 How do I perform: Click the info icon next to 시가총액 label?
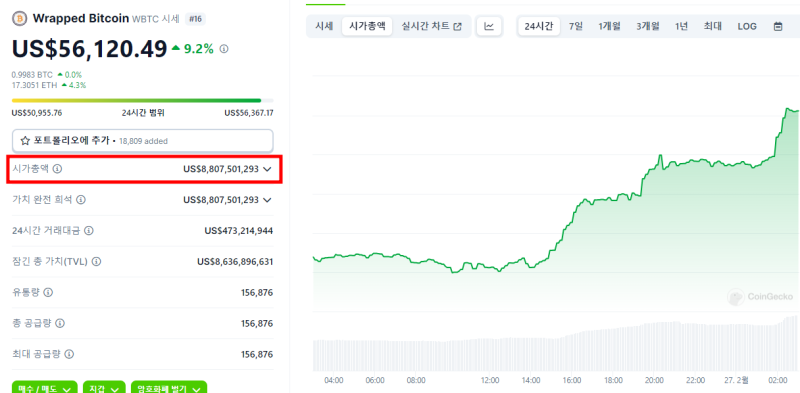click(x=58, y=168)
